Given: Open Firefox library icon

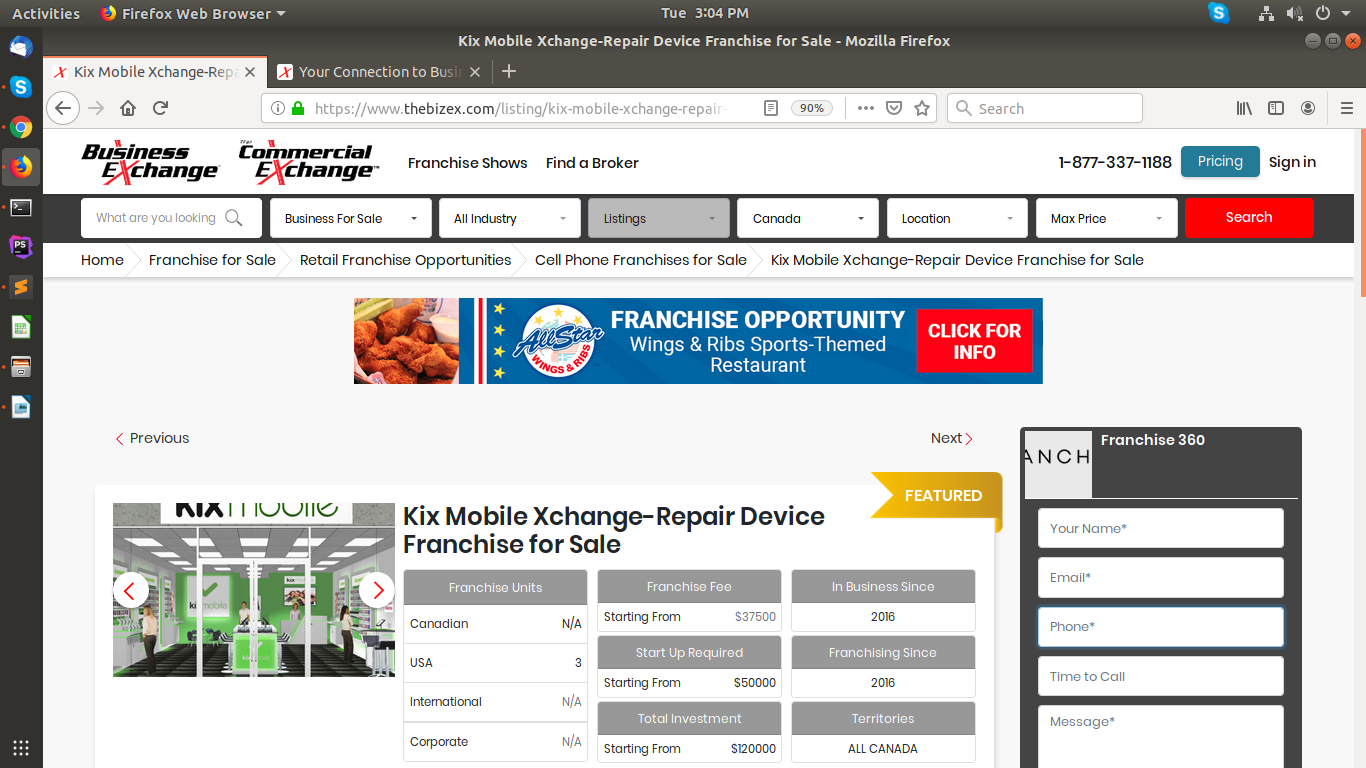Looking at the screenshot, I should pos(1244,108).
